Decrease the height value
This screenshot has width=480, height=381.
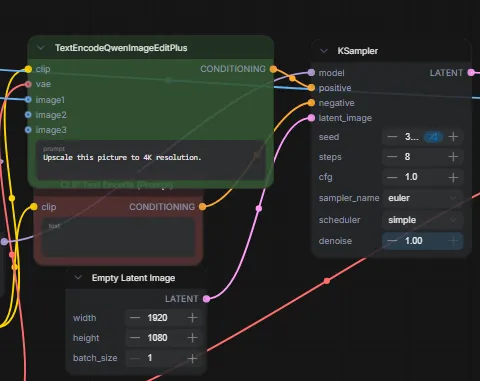[135, 338]
